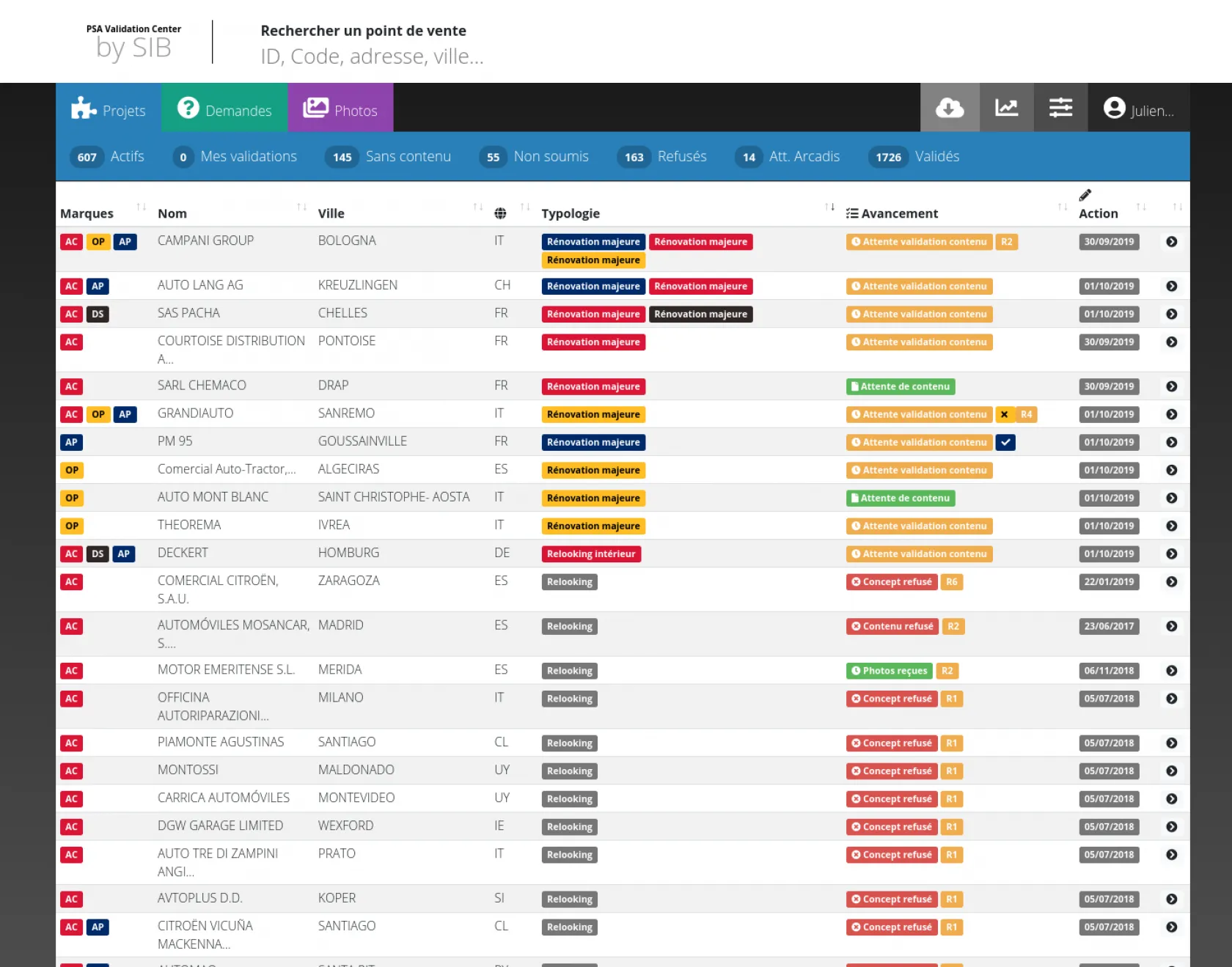
Task: Switch to the Photos tab
Action: click(340, 109)
